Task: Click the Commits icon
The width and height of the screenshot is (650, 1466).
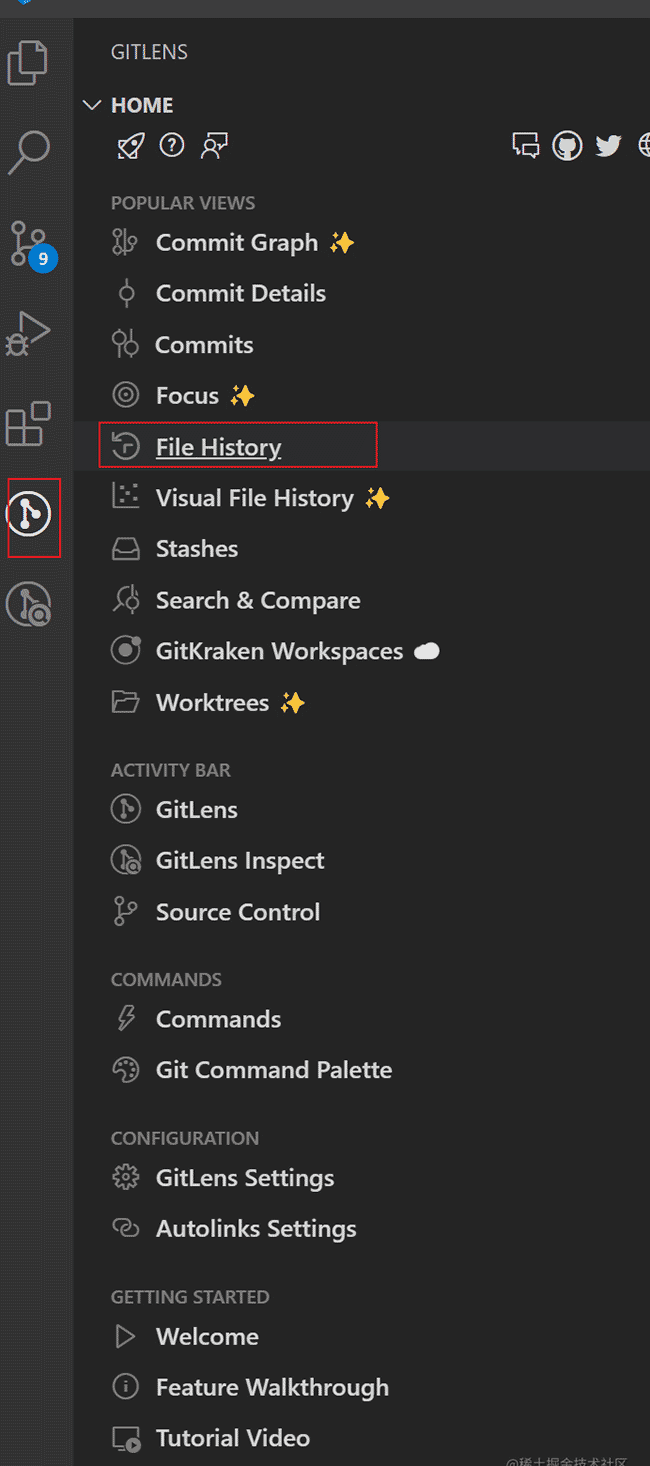Action: tap(125, 345)
